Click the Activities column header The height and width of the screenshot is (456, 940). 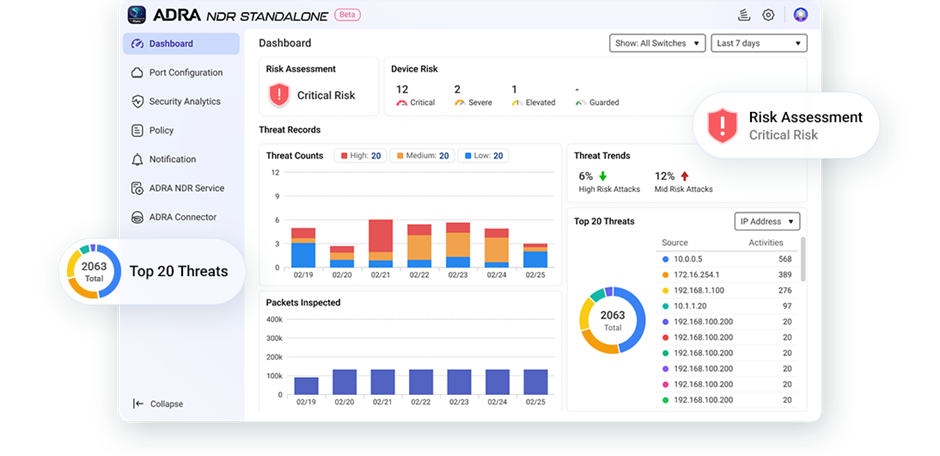point(766,243)
